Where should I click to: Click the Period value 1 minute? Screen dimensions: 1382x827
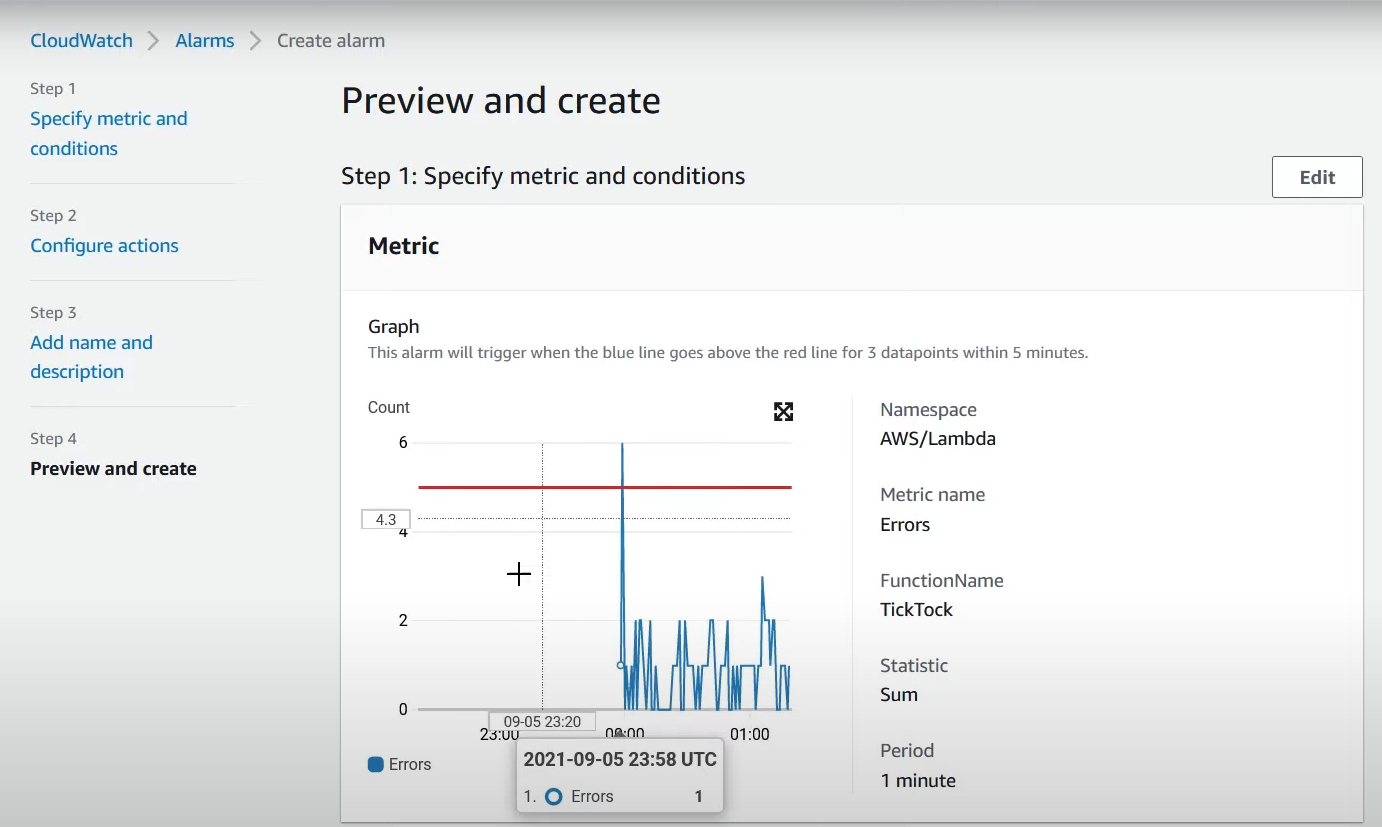(x=918, y=780)
